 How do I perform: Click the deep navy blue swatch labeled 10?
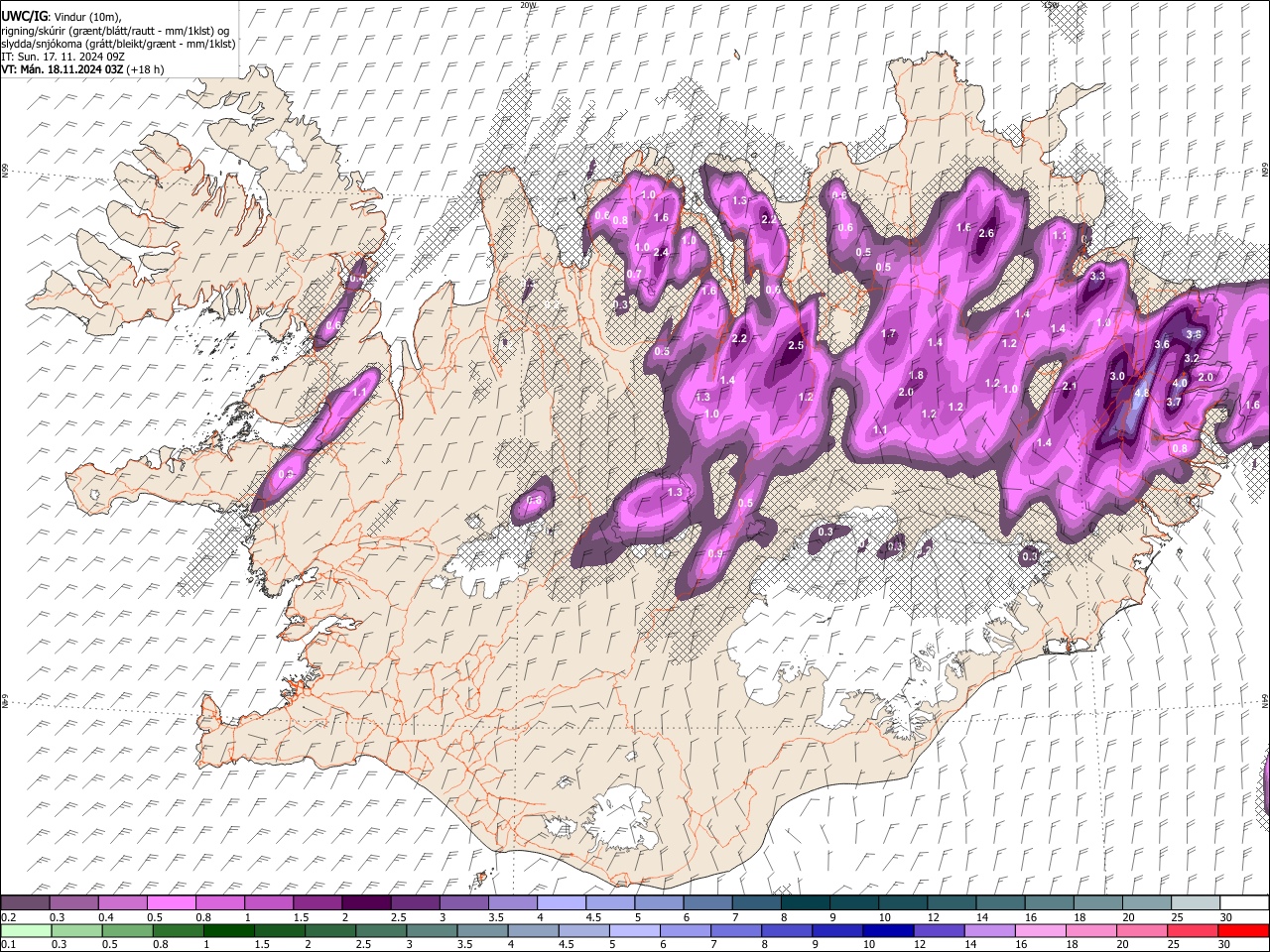[x=889, y=930]
